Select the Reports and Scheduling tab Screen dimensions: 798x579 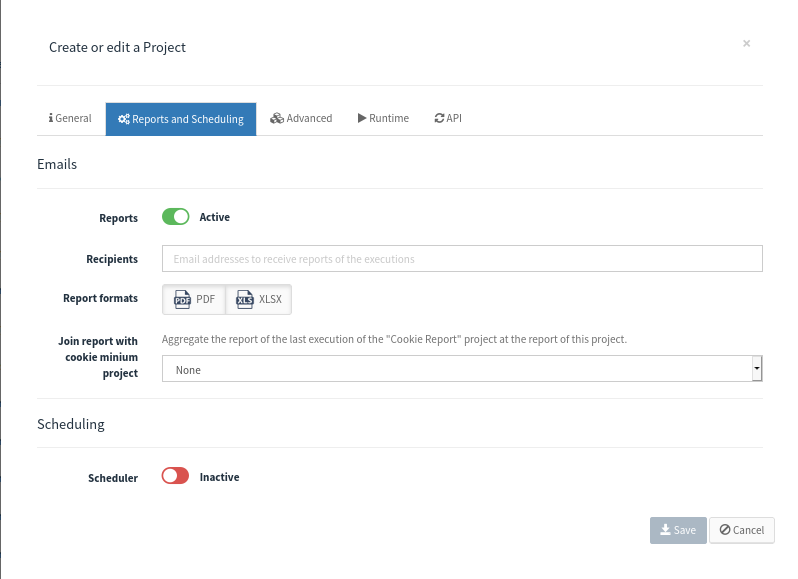click(x=181, y=119)
